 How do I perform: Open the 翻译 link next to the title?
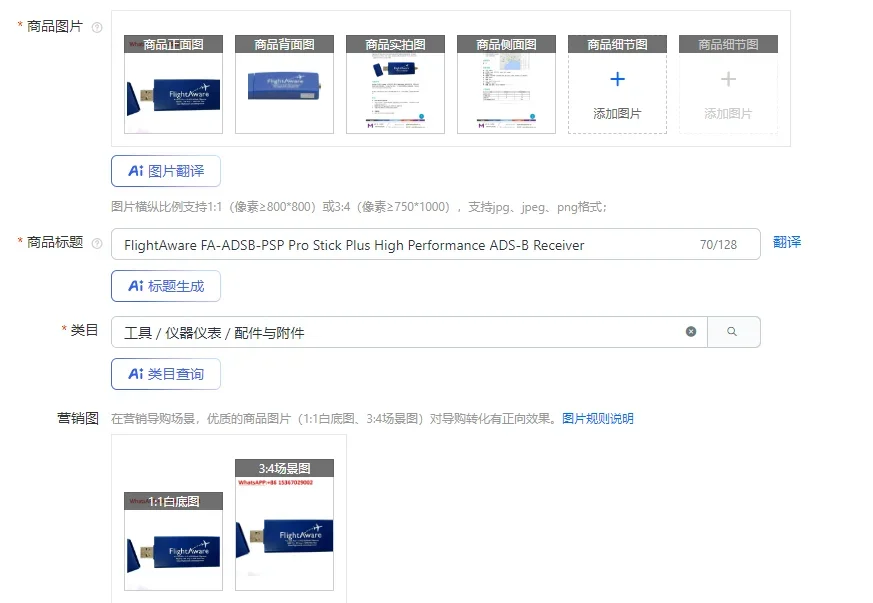(787, 242)
